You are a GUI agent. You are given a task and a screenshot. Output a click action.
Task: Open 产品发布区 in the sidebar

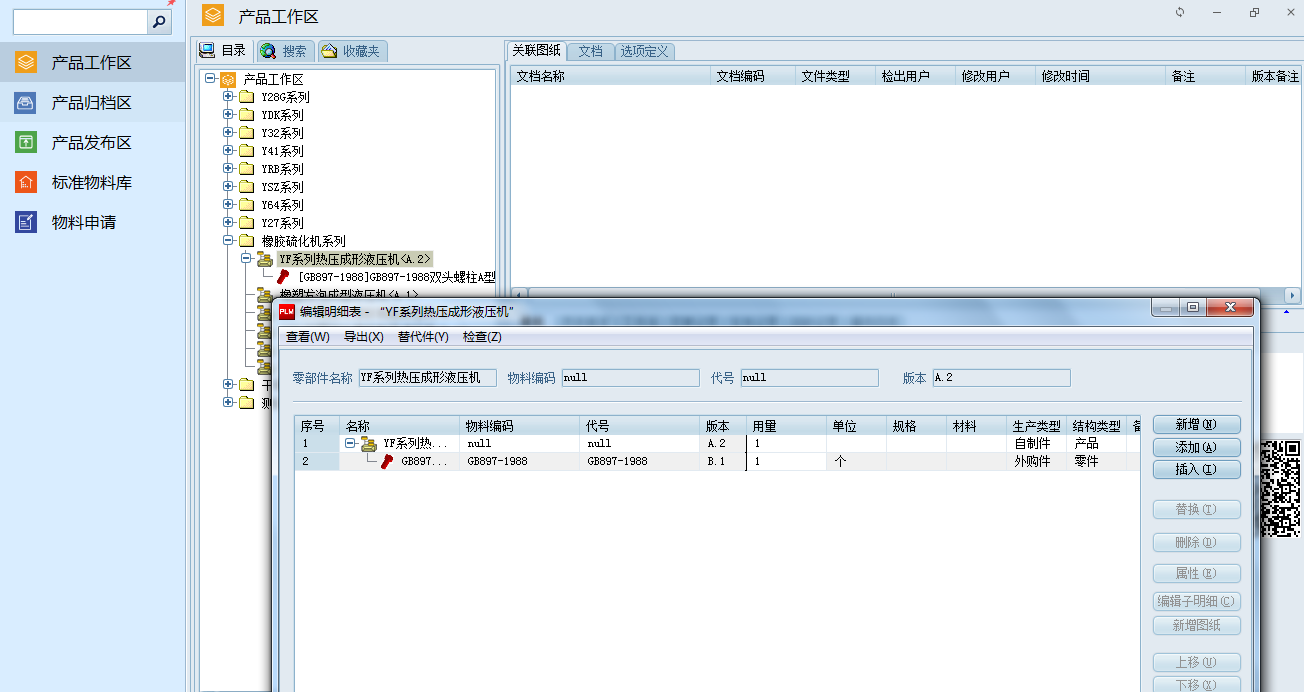pyautogui.click(x=91, y=143)
